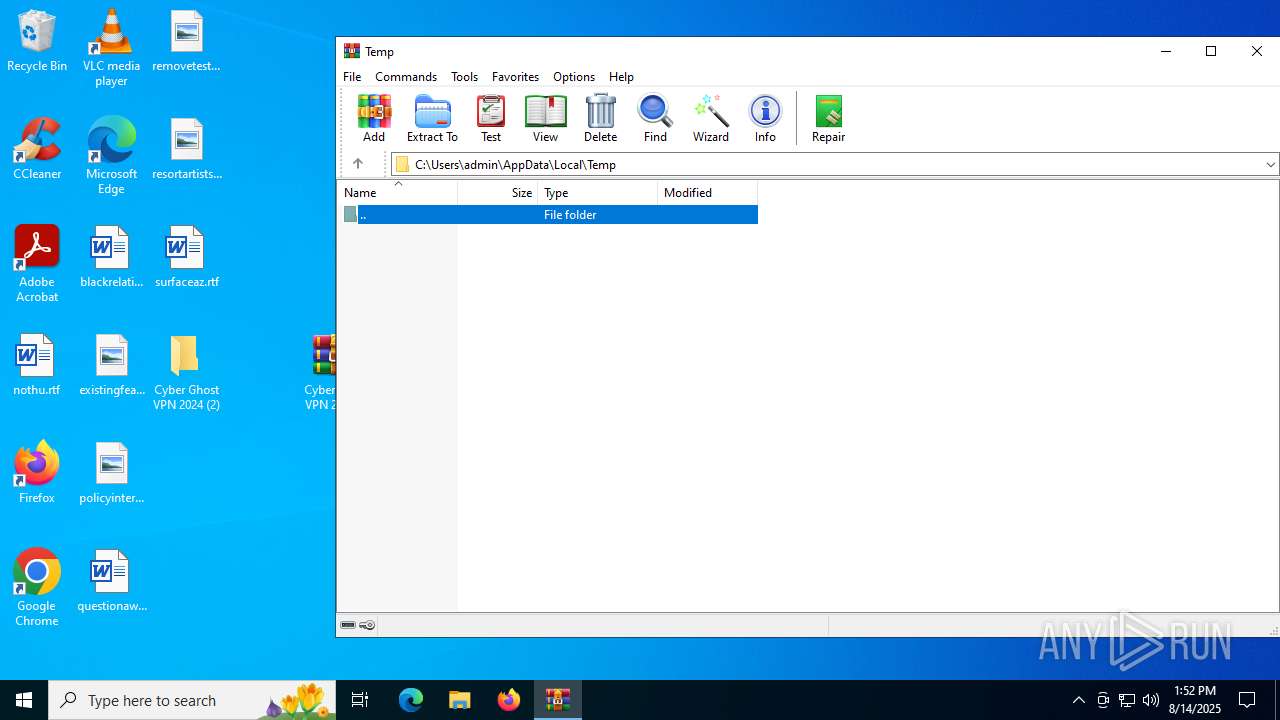The width and height of the screenshot is (1280, 720).
Task: Open the Favorites menu
Action: point(515,77)
